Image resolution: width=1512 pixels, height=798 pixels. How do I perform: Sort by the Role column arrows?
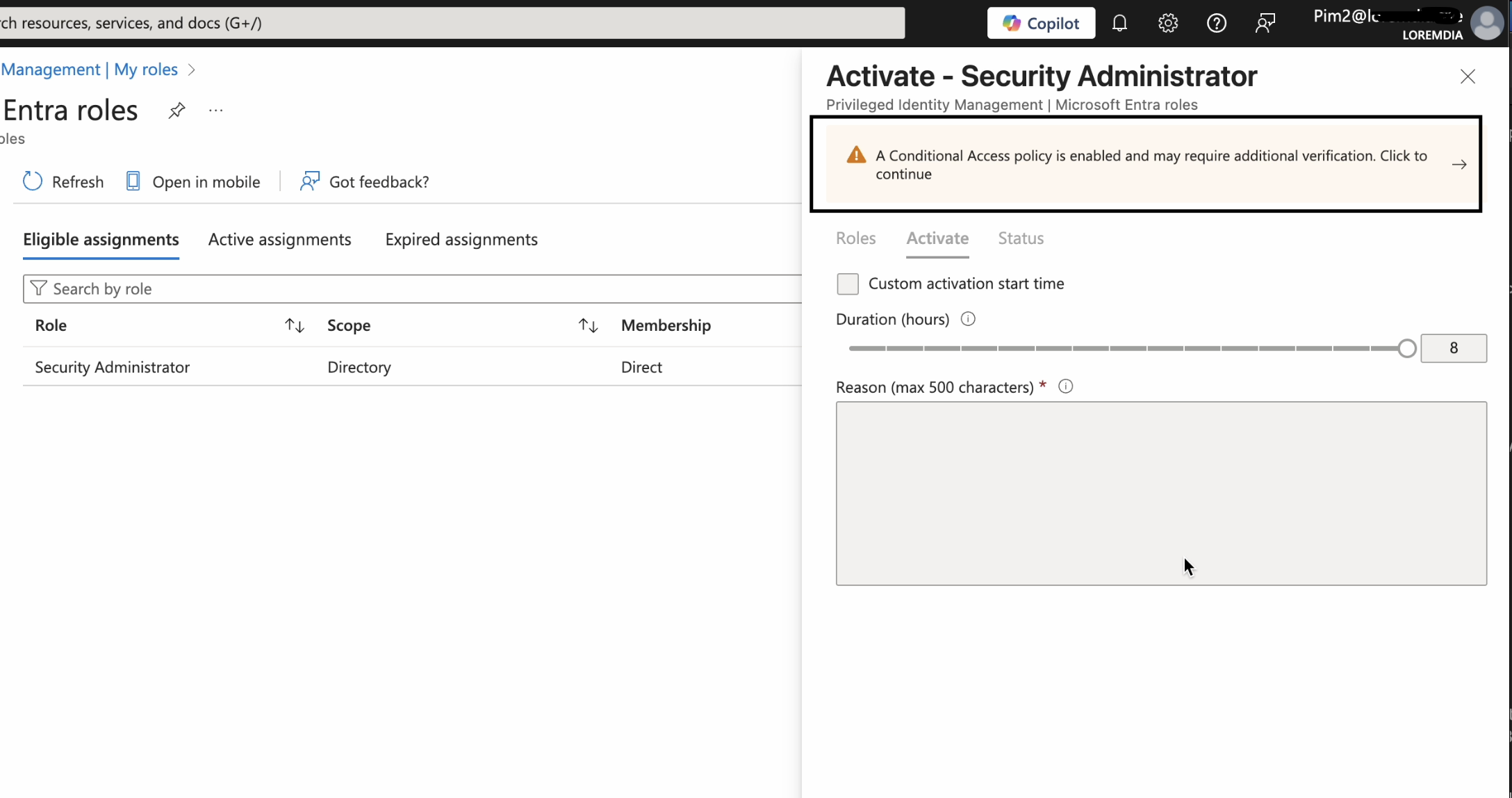click(295, 325)
